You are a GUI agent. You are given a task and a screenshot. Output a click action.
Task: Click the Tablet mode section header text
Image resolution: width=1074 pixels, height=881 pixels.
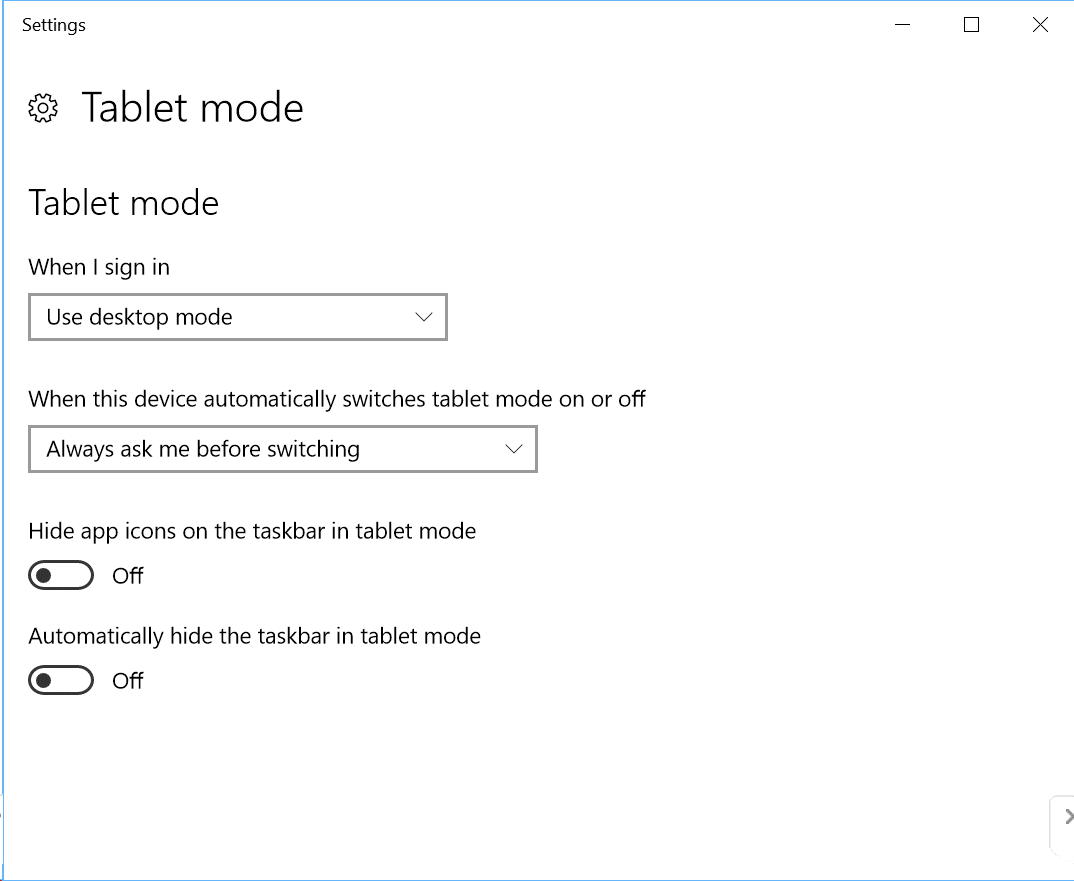pyautogui.click(x=123, y=203)
